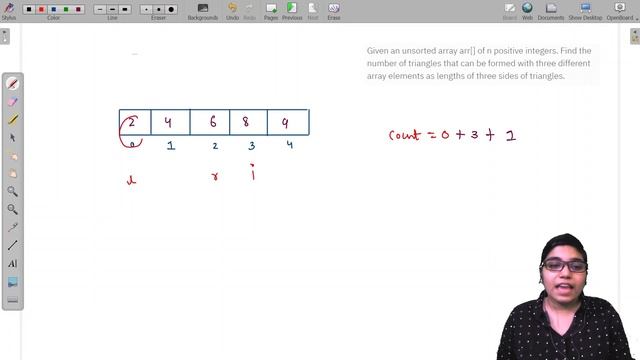Pick the medium eraser size
This screenshot has width=640, height=360.
point(158,9)
